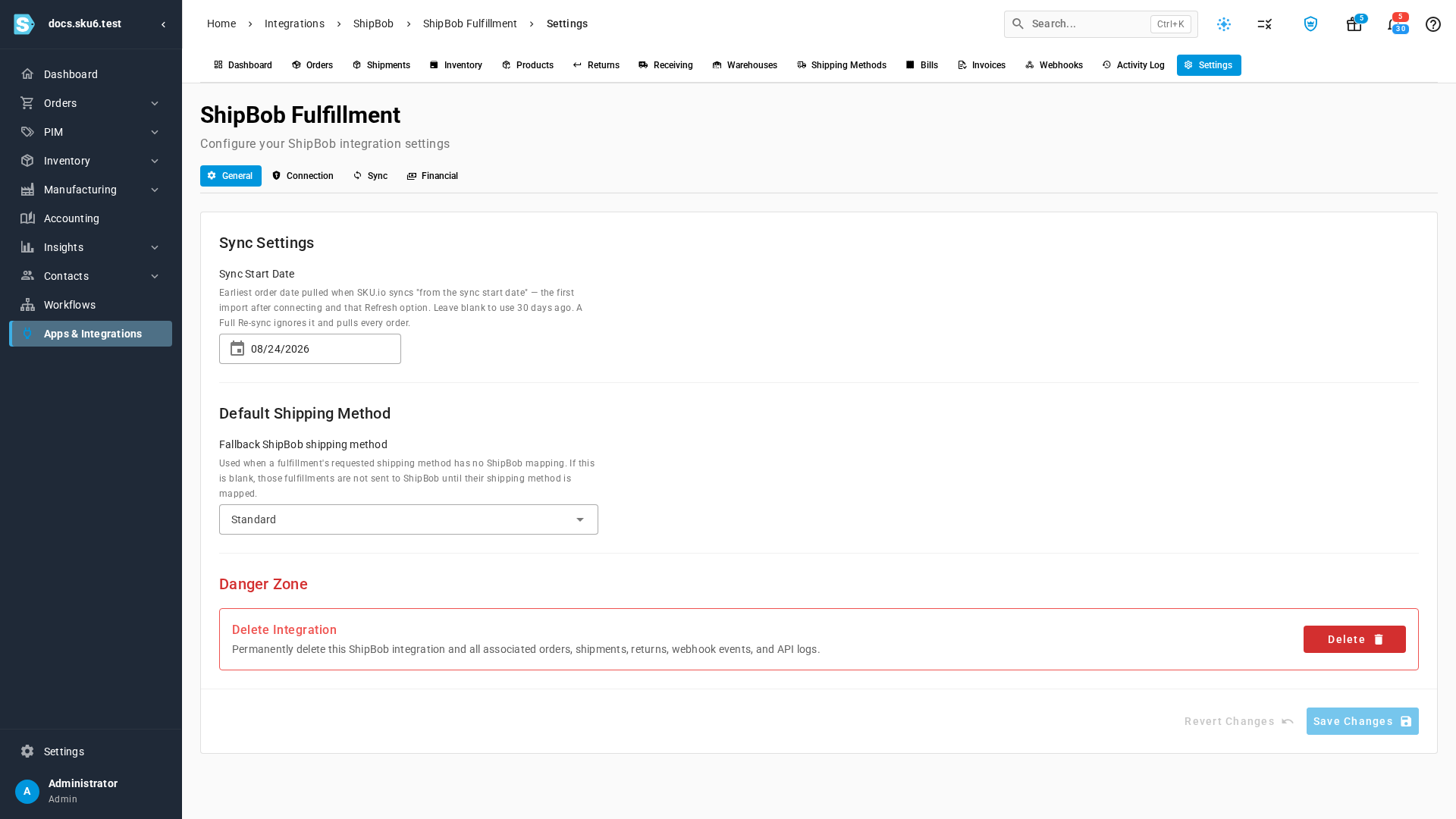
Task: Open the Fallback ShipBob shipping method dropdown
Action: (408, 519)
